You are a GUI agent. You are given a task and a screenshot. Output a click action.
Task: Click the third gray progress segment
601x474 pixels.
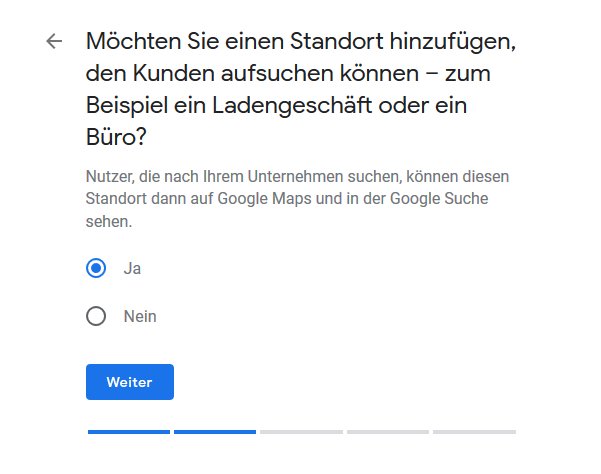pyautogui.click(x=301, y=432)
